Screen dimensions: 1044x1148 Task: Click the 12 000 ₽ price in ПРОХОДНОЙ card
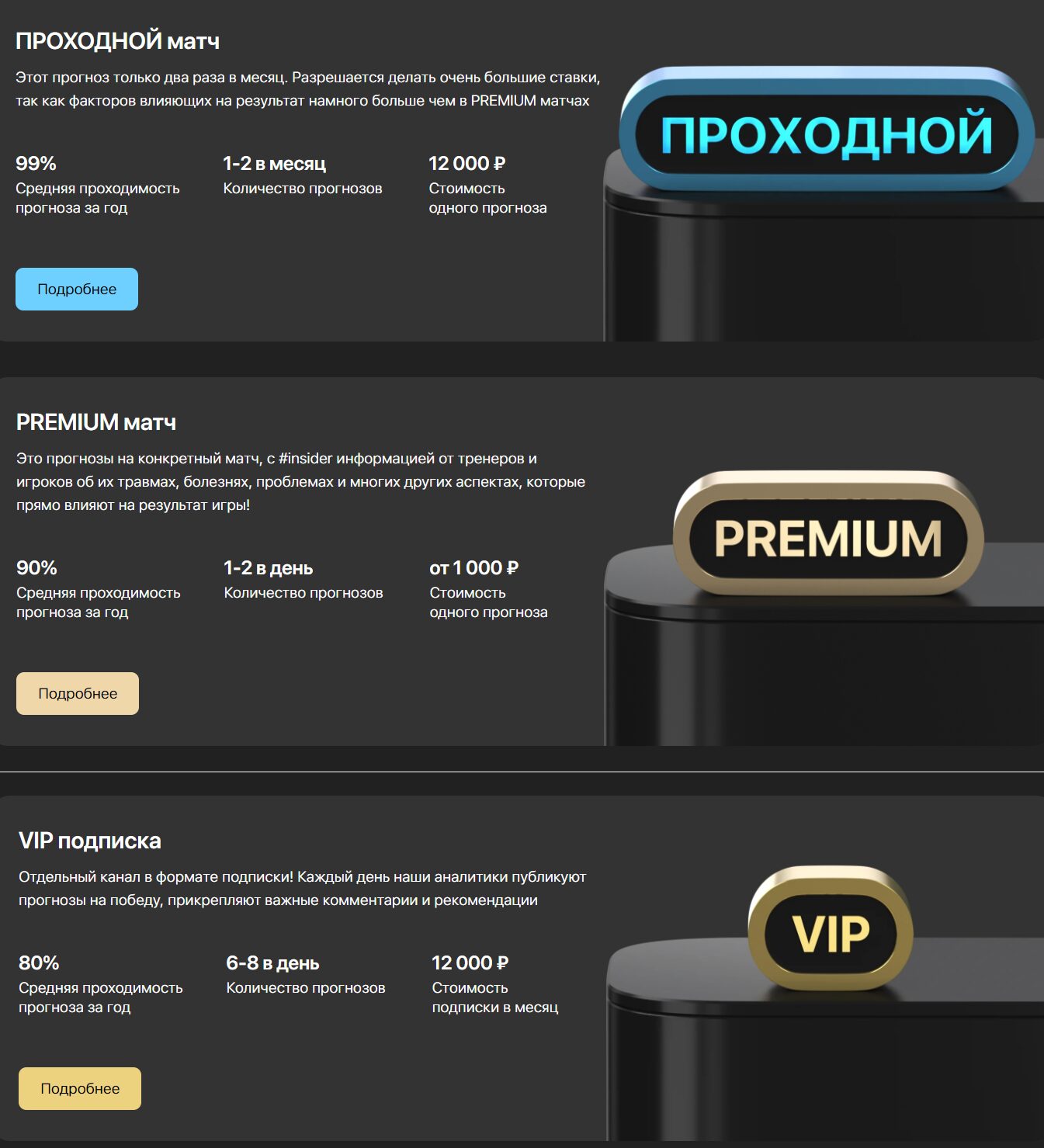click(x=467, y=164)
